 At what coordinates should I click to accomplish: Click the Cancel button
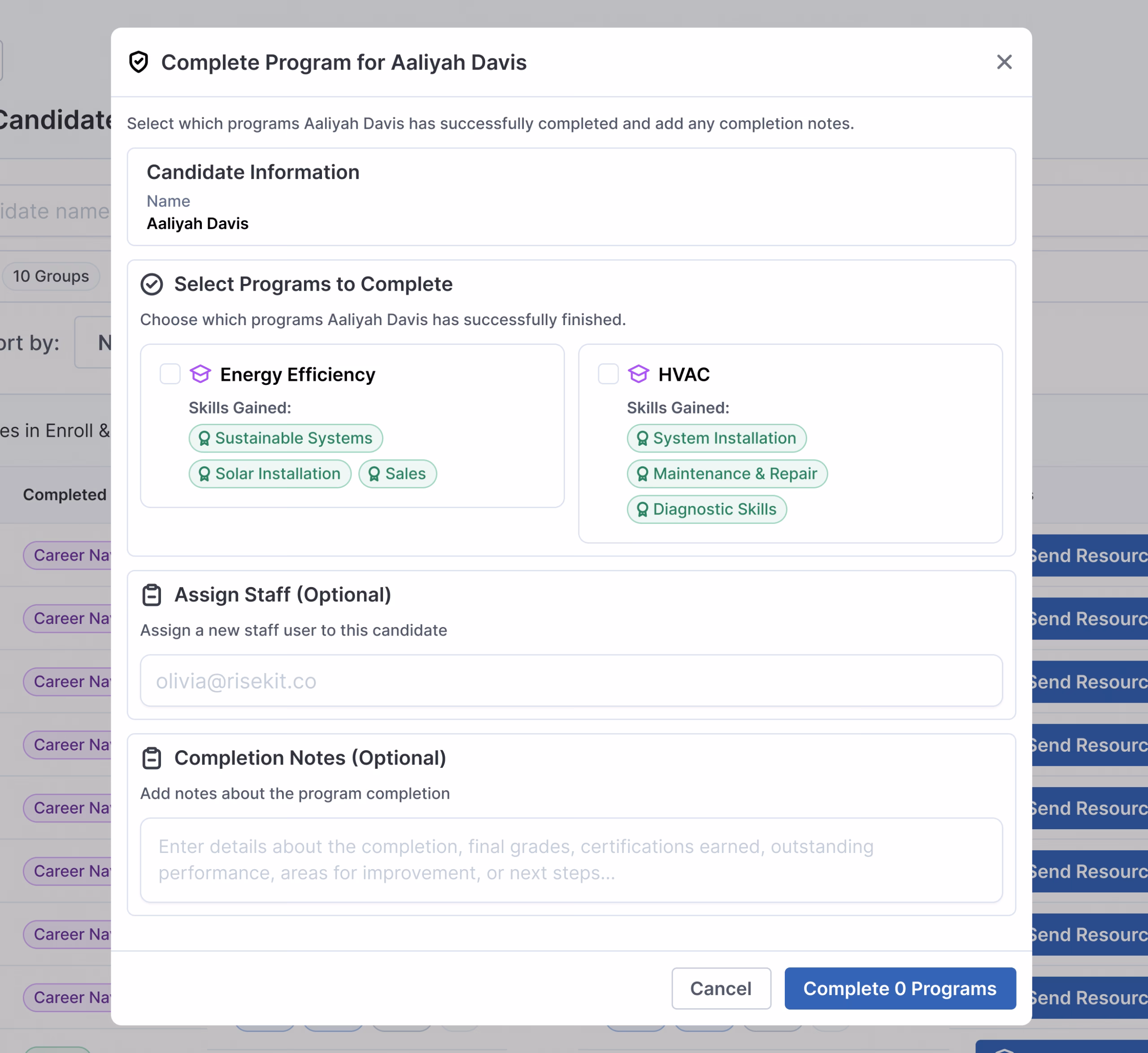[x=721, y=988]
